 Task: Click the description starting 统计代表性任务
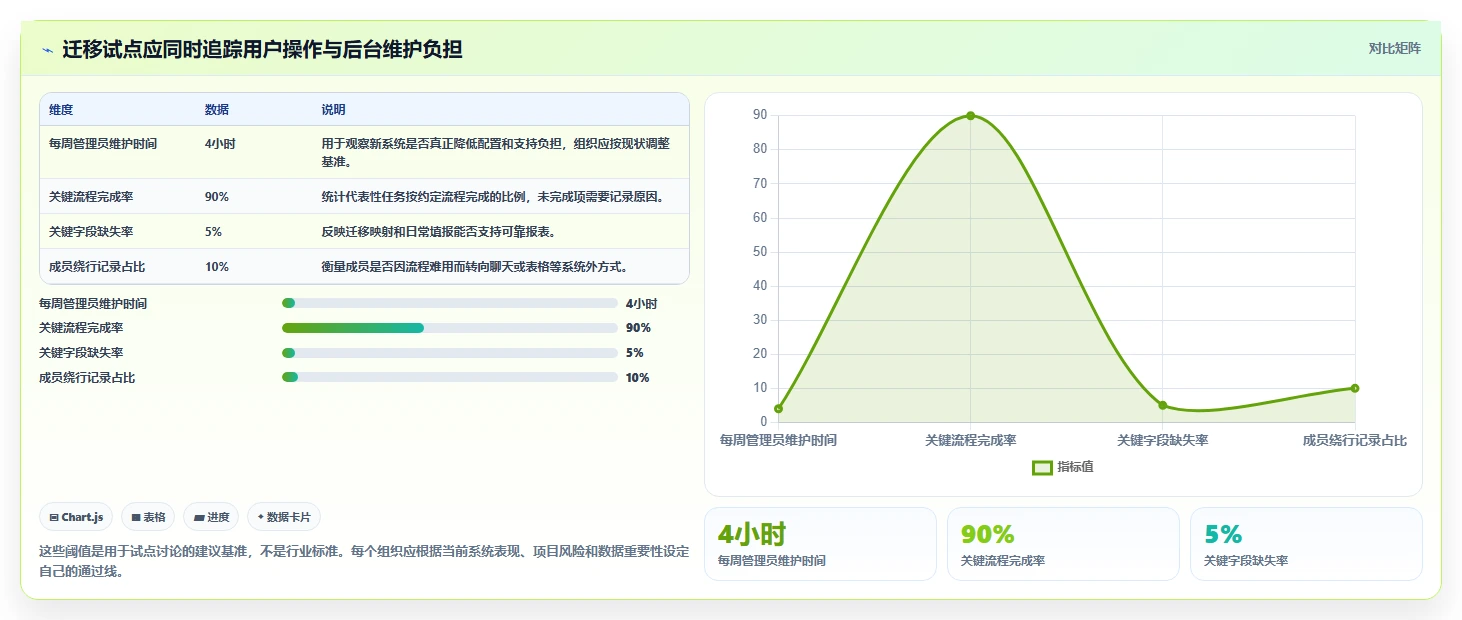pos(493,197)
